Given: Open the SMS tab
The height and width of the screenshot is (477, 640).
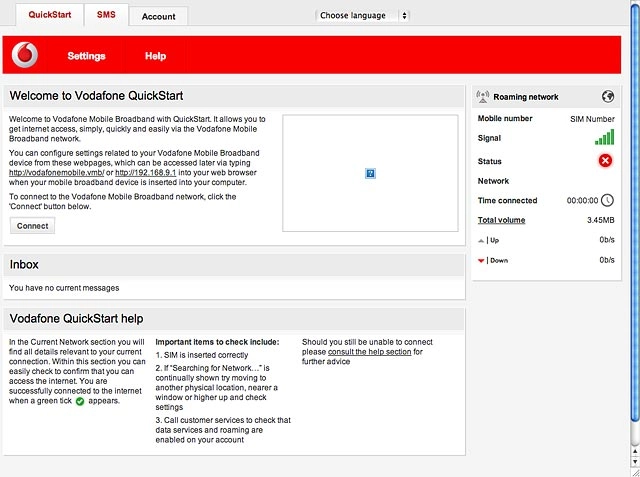Looking at the screenshot, I should click(106, 15).
